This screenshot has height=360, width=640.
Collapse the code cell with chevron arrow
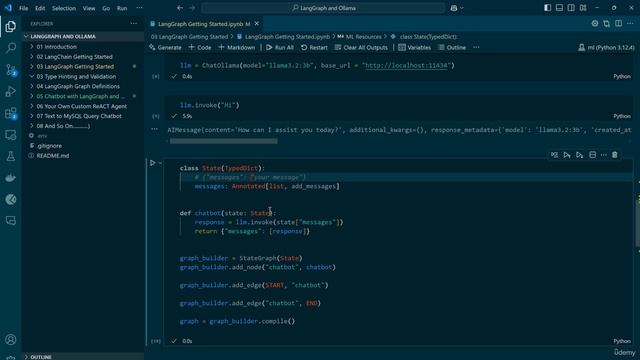click(x=160, y=163)
